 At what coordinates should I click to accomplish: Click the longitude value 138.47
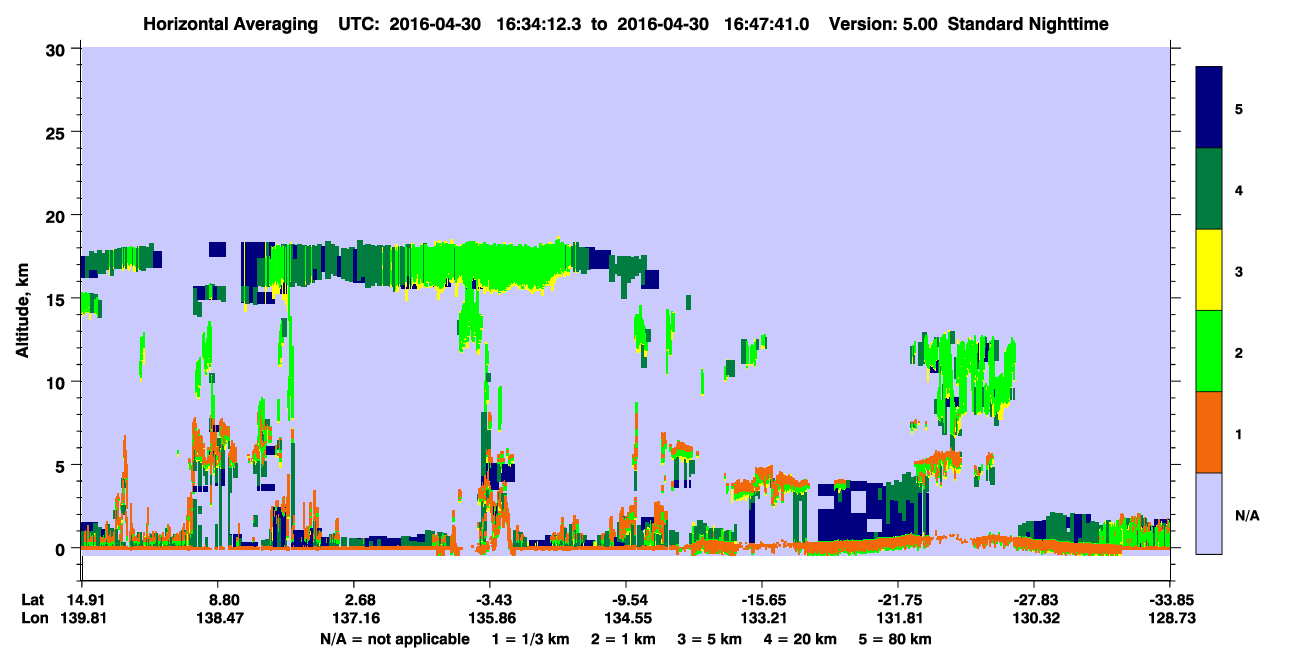(x=218, y=618)
